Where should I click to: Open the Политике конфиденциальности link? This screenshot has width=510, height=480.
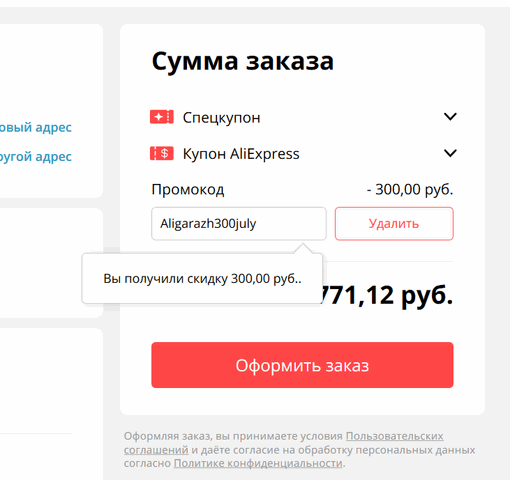tap(258, 463)
